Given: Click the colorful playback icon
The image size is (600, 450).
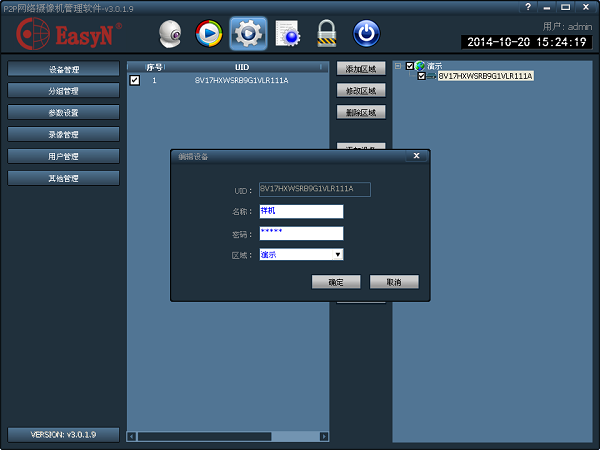Looking at the screenshot, I should coord(209,34).
